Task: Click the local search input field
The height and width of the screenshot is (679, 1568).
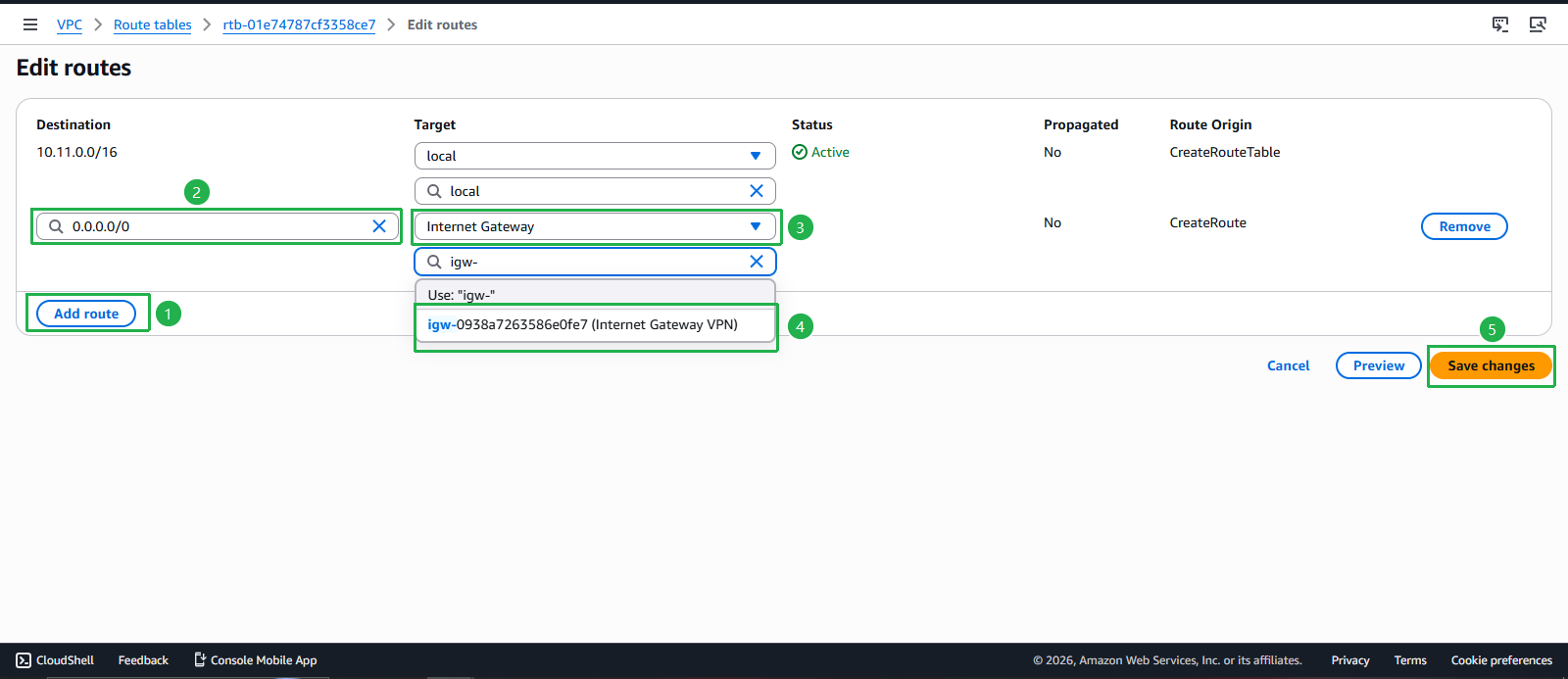Action: 595,191
